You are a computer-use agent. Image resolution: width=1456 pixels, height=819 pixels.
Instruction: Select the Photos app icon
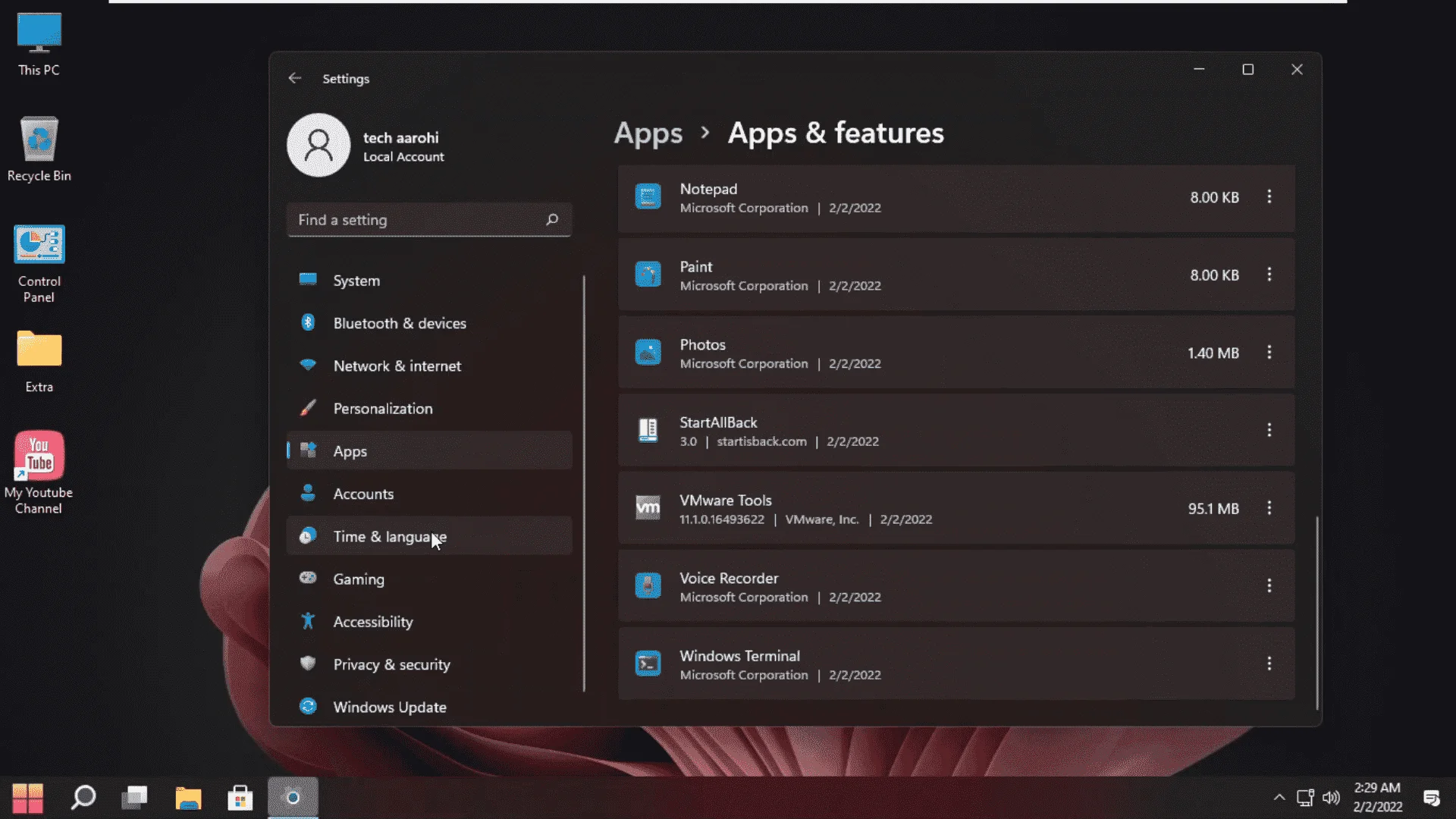(648, 353)
